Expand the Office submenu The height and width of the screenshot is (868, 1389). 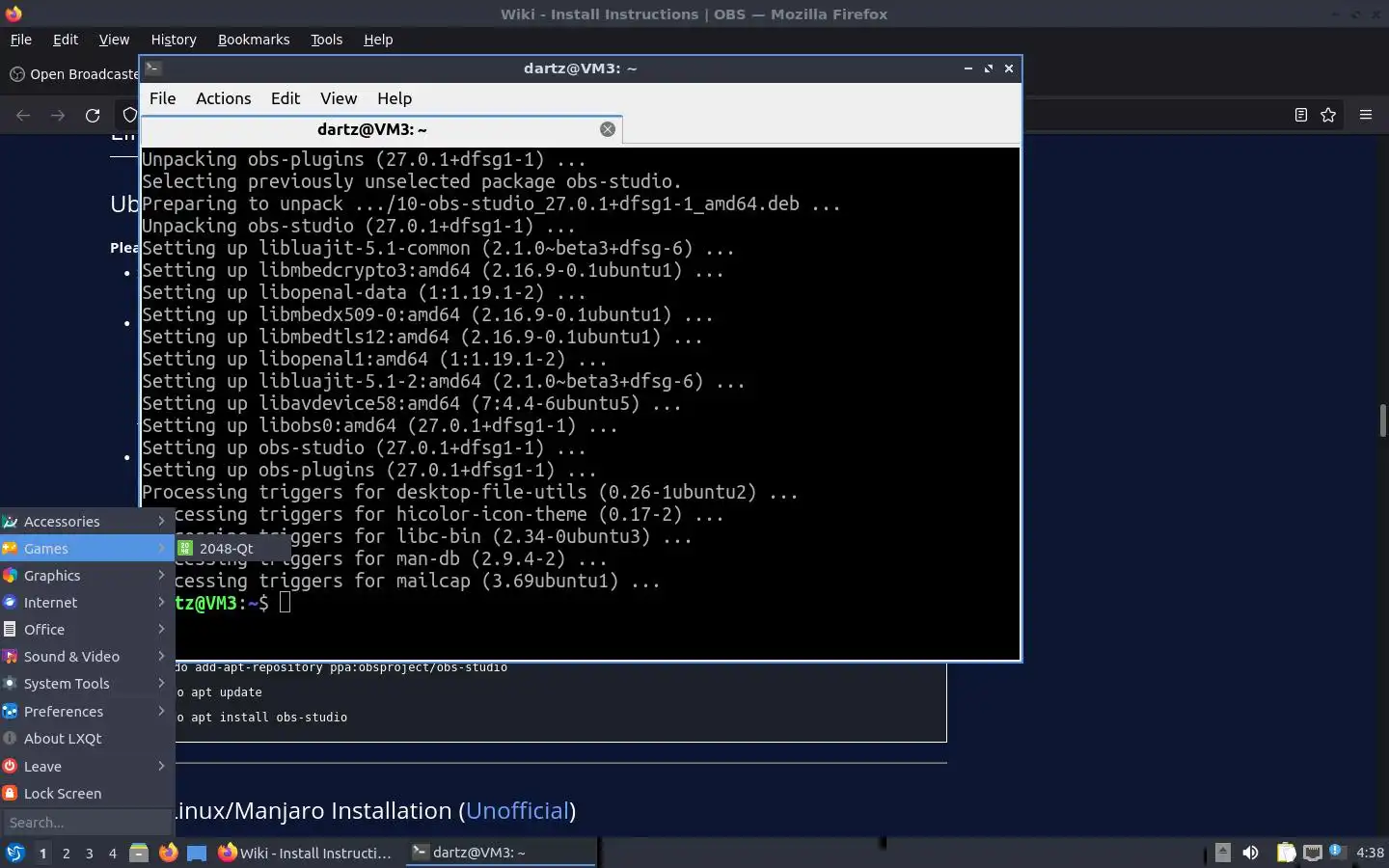pyautogui.click(x=87, y=629)
